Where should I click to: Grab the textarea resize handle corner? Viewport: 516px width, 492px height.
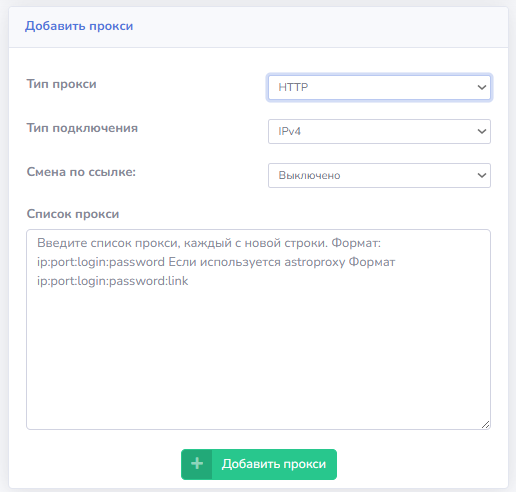click(x=485, y=424)
